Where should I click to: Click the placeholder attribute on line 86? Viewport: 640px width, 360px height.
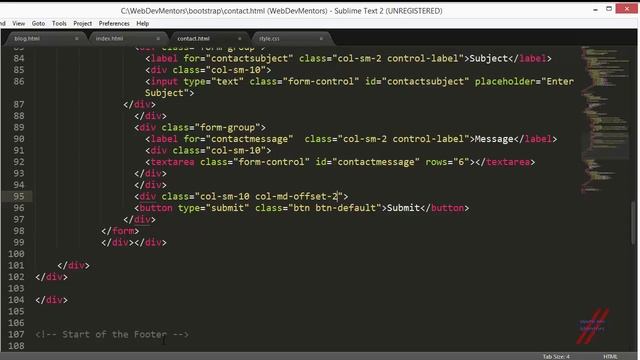coord(505,82)
